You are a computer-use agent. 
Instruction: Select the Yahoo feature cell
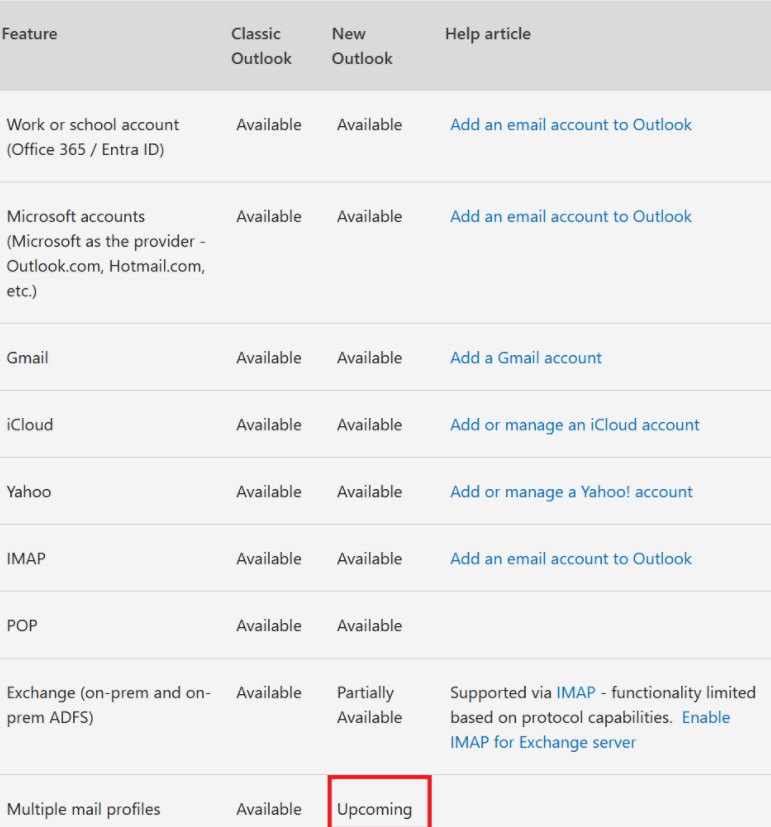click(x=28, y=492)
